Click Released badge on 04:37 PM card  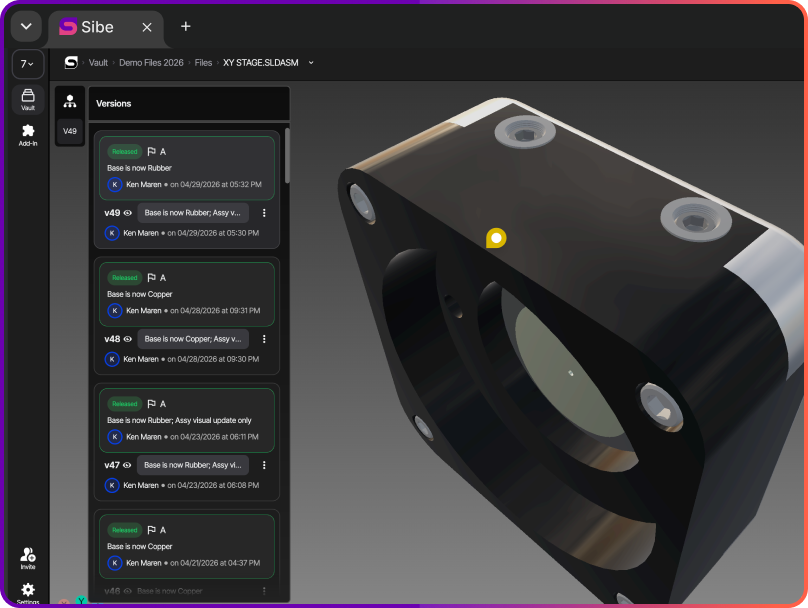click(125, 530)
